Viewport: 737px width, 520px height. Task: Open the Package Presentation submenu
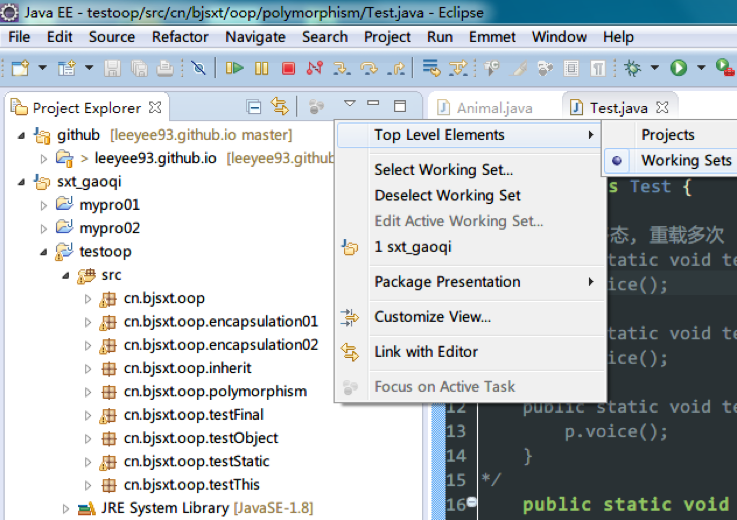click(x=471, y=282)
